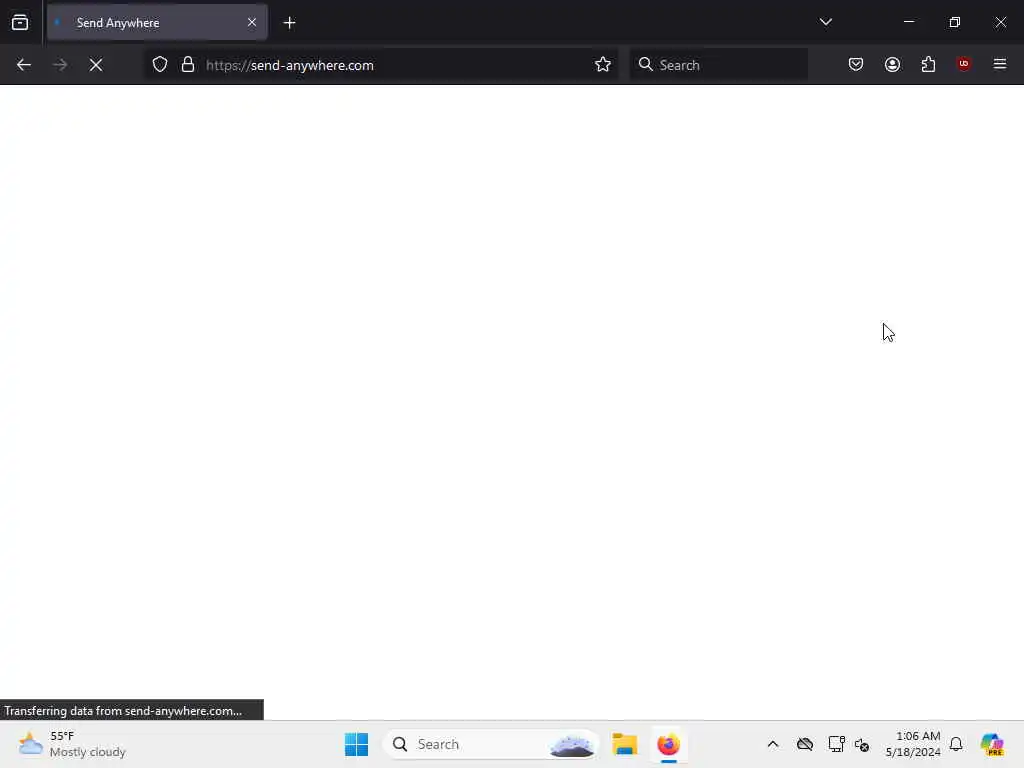Viewport: 1024px width, 768px height.
Task: Restore down the Firefox window
Action: [x=955, y=22]
